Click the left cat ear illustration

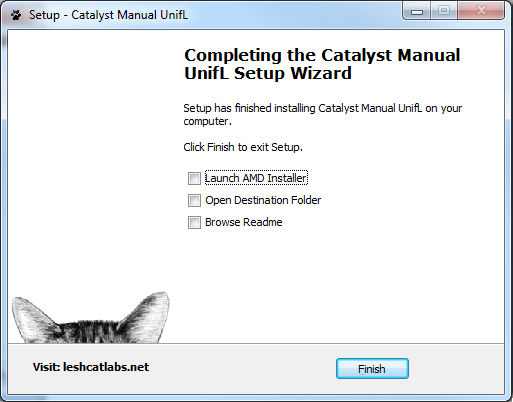(33, 318)
